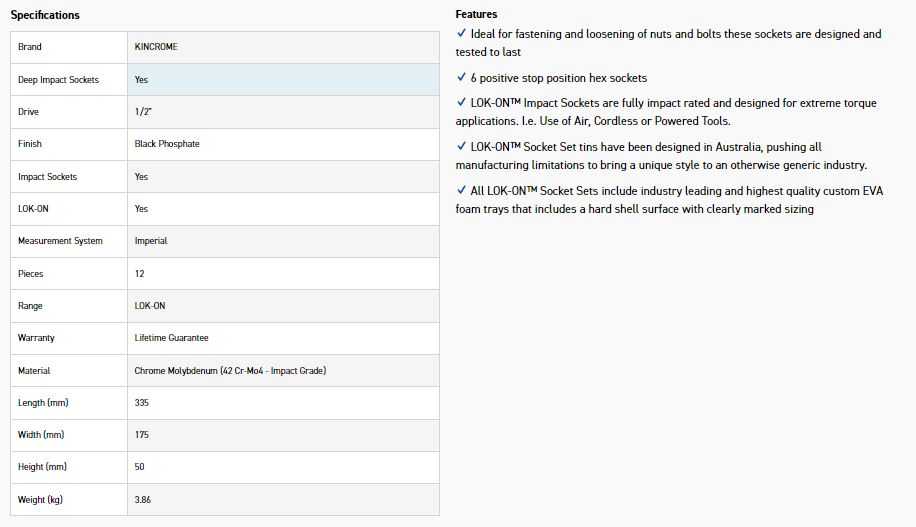Click the checkmark beside "Ideal for fastening" feature
The height and width of the screenshot is (527, 916).
(461, 34)
